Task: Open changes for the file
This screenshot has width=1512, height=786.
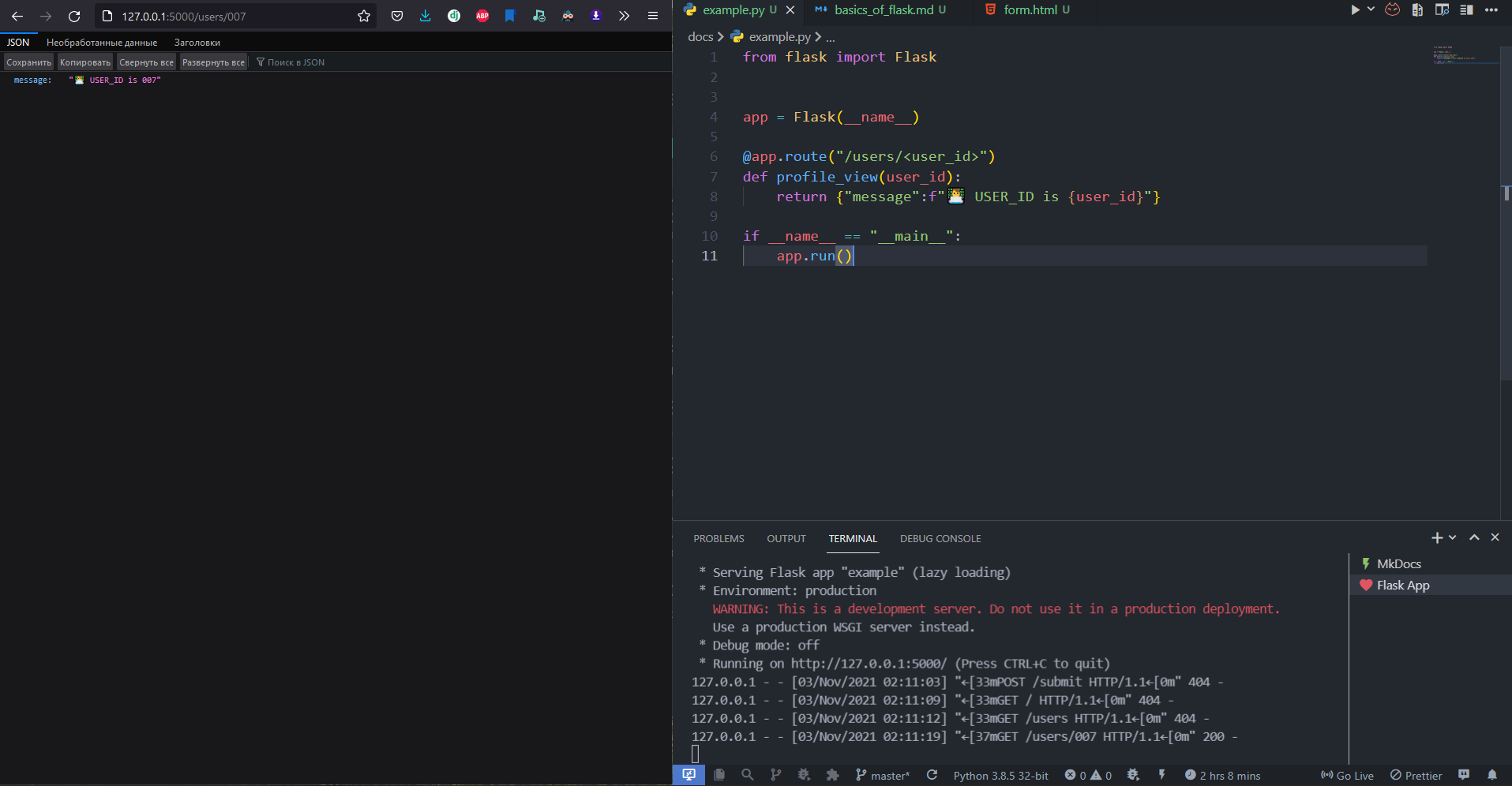Action: pyautogui.click(x=1417, y=10)
